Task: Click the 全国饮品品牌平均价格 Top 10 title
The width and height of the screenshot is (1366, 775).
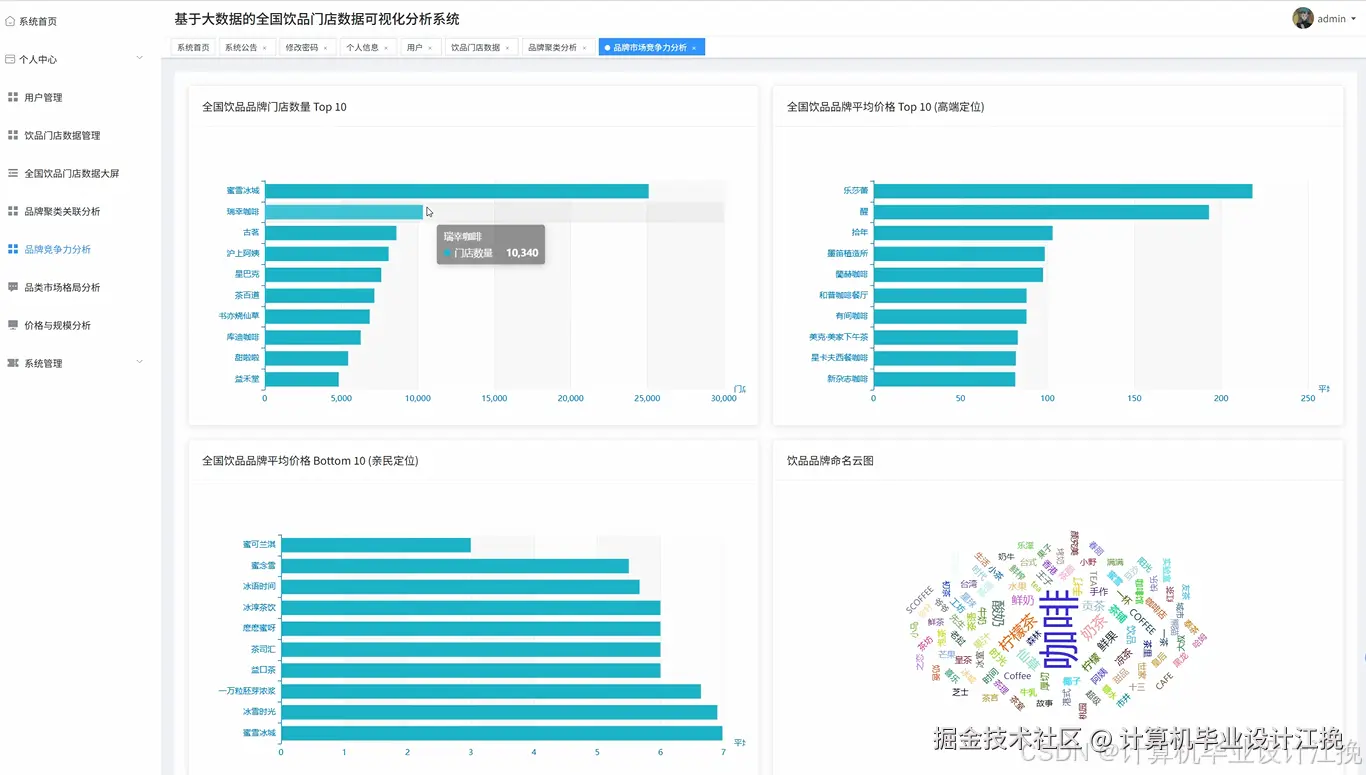Action: tap(886, 107)
